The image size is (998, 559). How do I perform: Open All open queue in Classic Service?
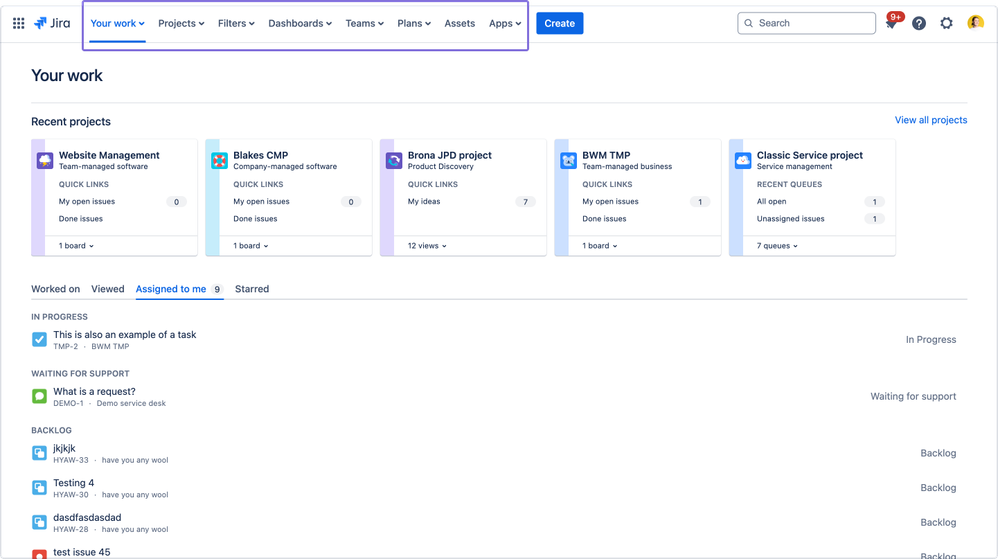[x=771, y=201]
